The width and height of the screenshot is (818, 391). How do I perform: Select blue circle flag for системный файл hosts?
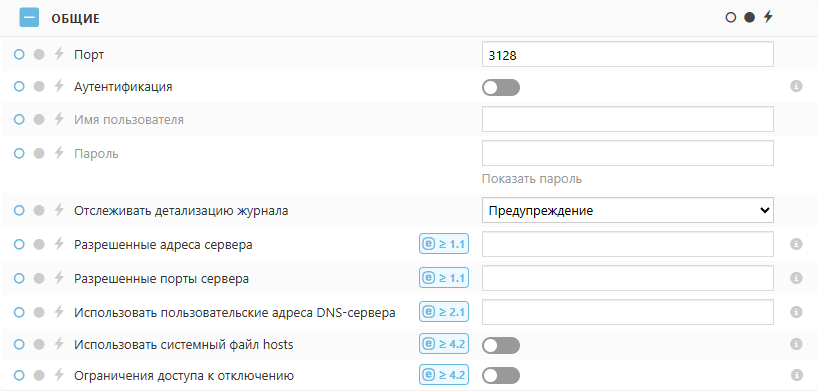pos(19,344)
